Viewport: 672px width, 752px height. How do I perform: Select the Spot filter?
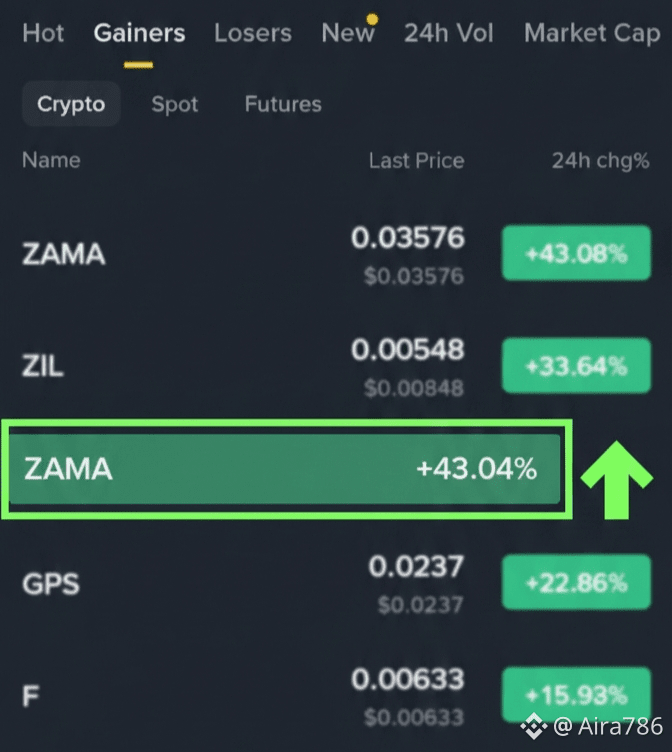pos(175,104)
